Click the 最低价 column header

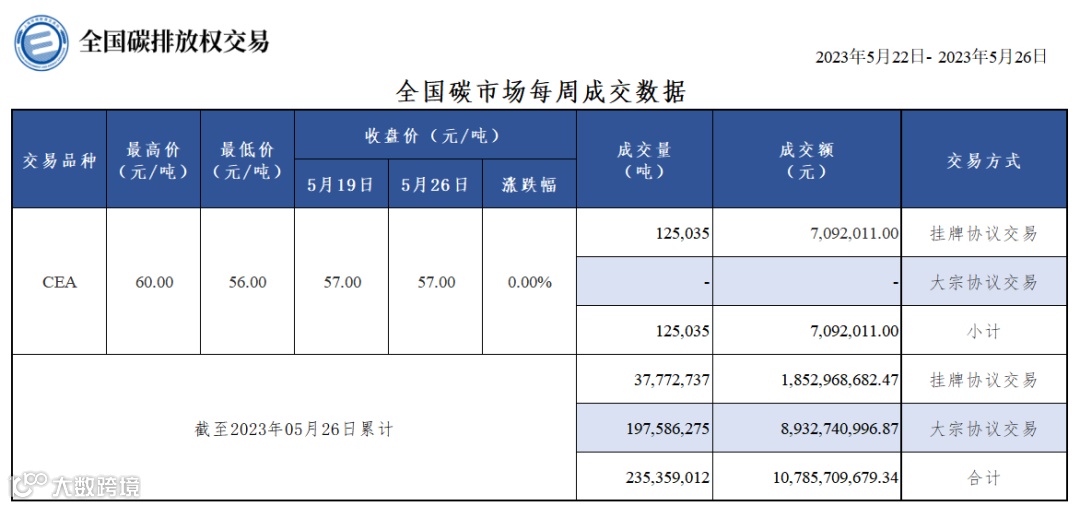[247, 161]
